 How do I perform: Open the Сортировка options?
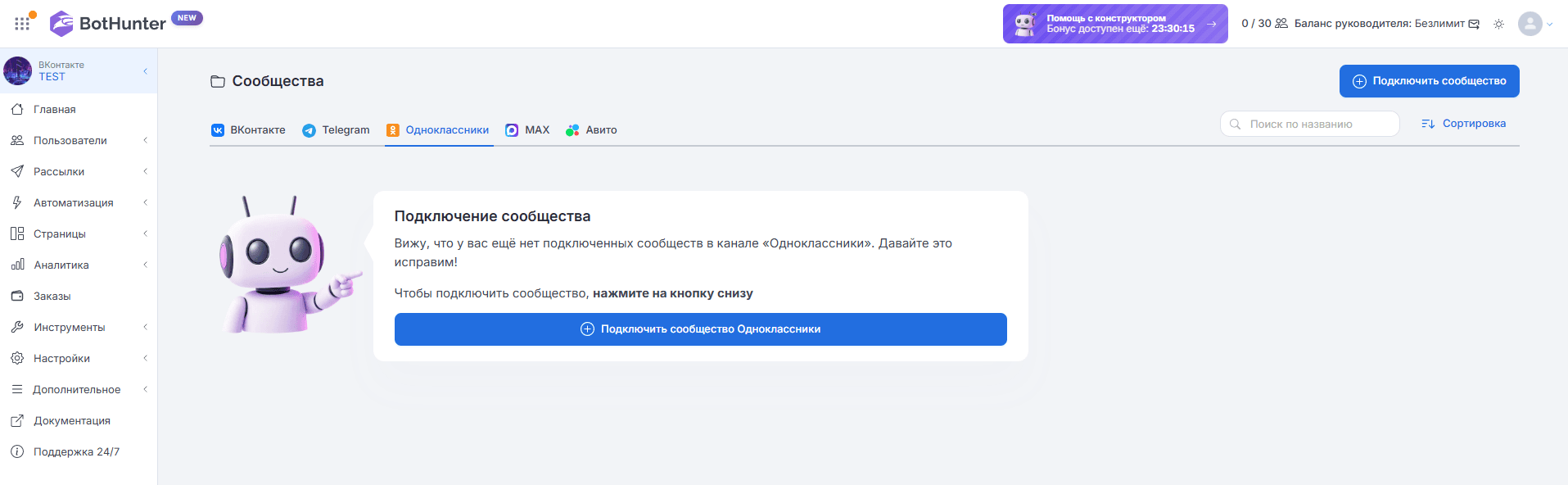(1463, 124)
